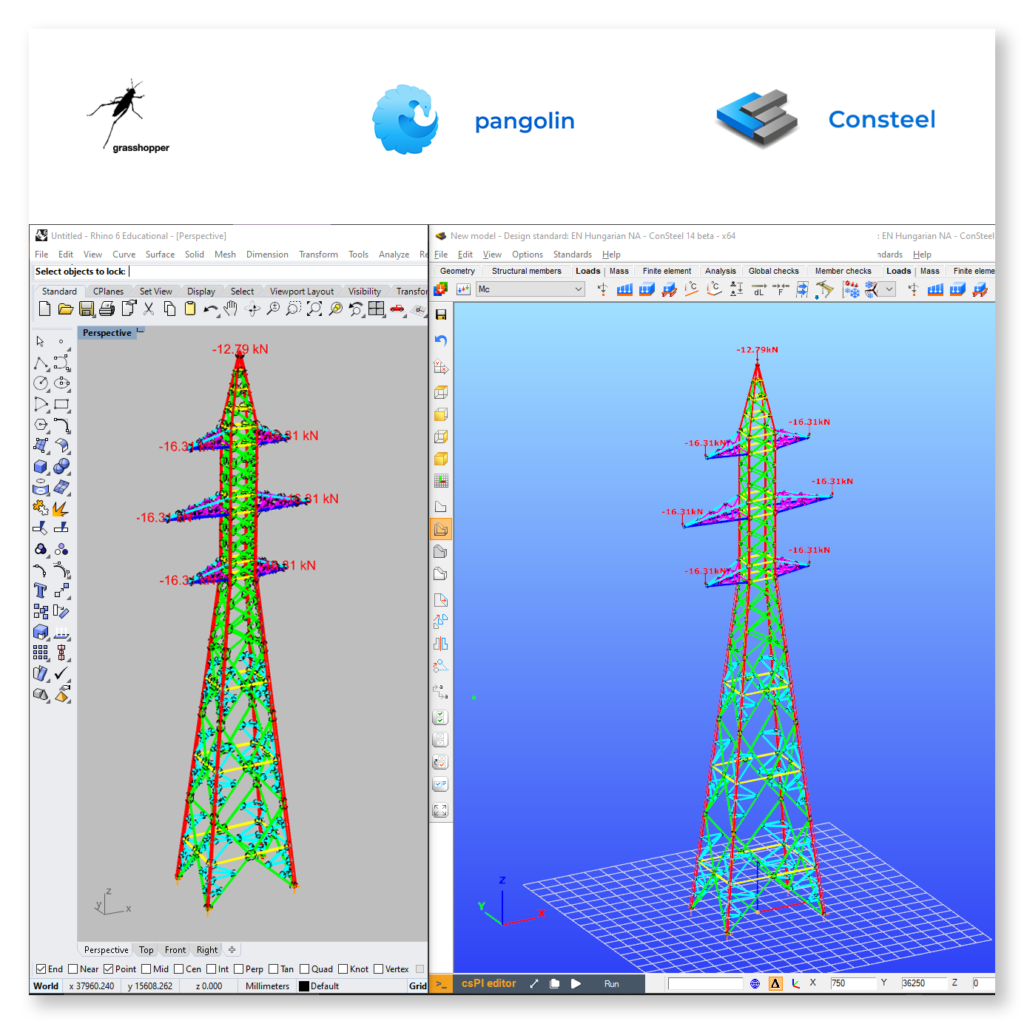Open the Consteel Standards menu
This screenshot has width=1024, height=1024.
[x=572, y=255]
